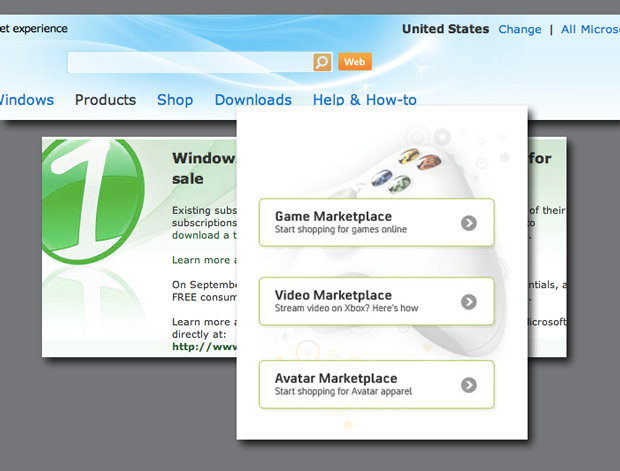620x471 pixels.
Task: Click the magnifying glass search icon
Action: click(322, 62)
